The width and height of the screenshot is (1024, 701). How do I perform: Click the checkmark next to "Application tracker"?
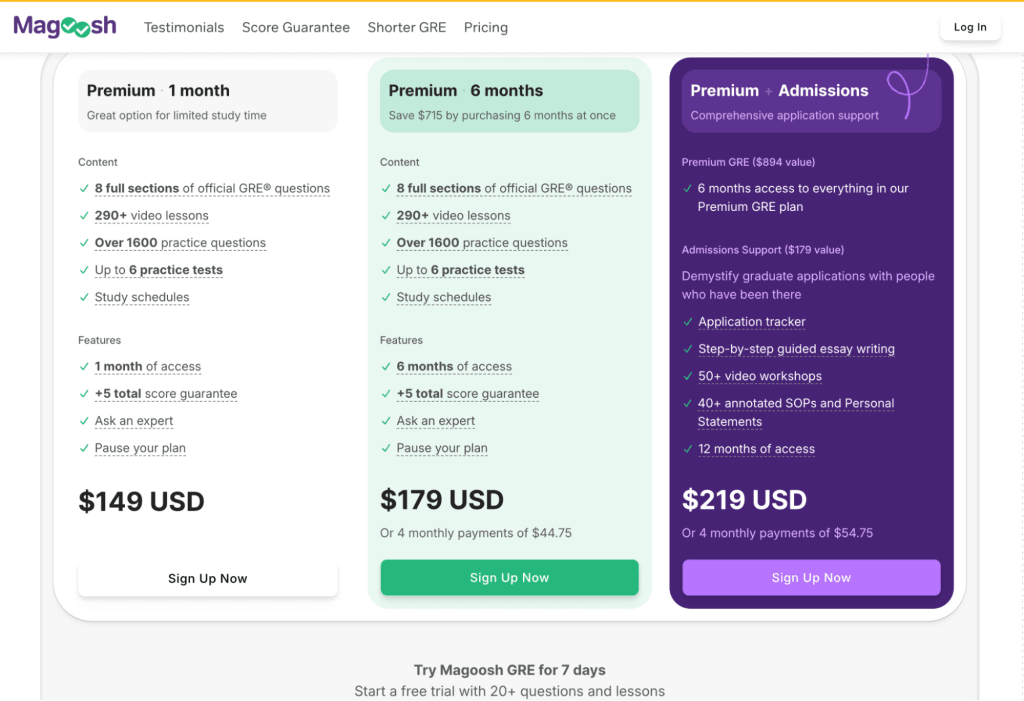688,322
